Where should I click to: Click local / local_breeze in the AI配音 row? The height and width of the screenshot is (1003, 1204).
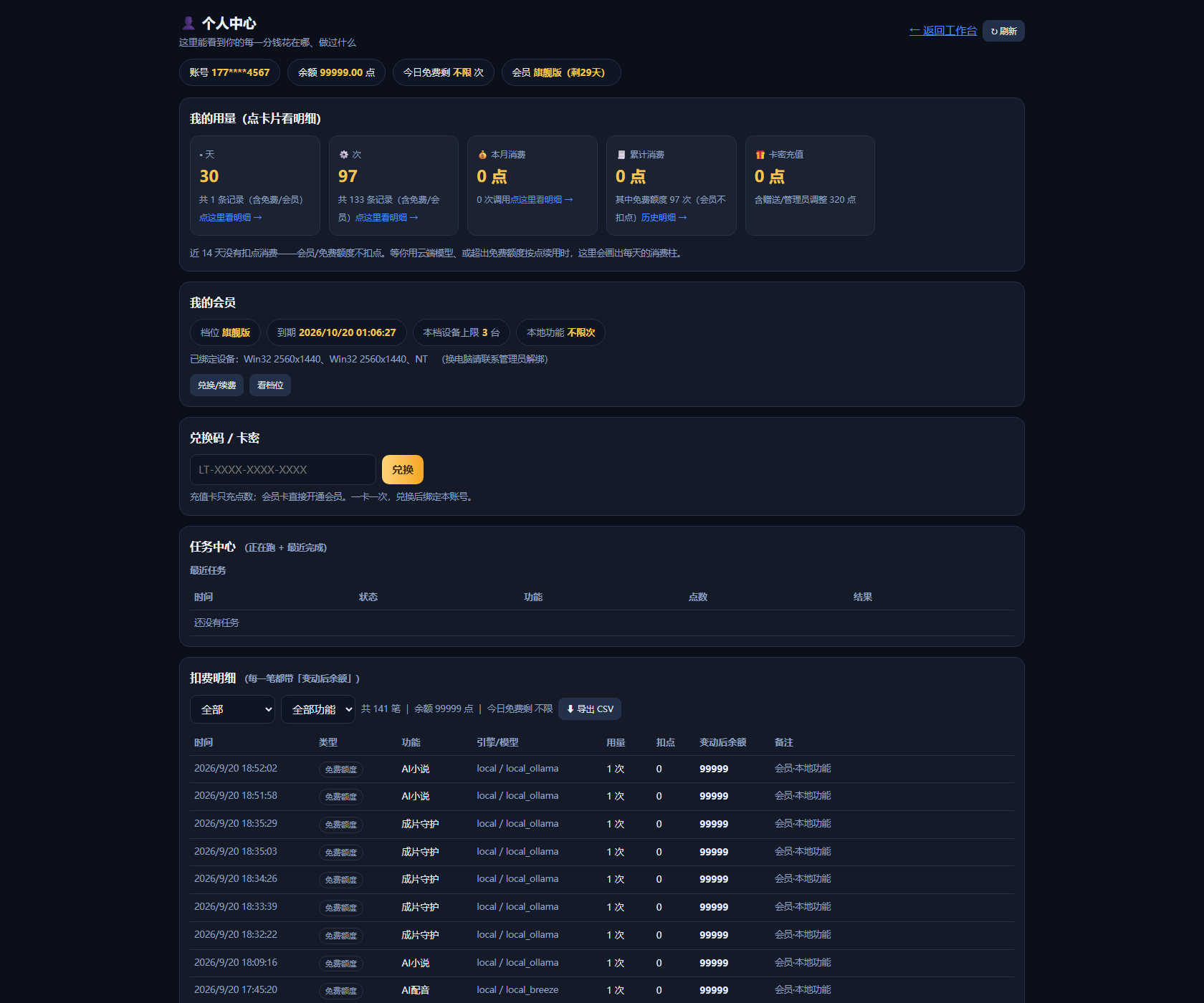coord(517,989)
